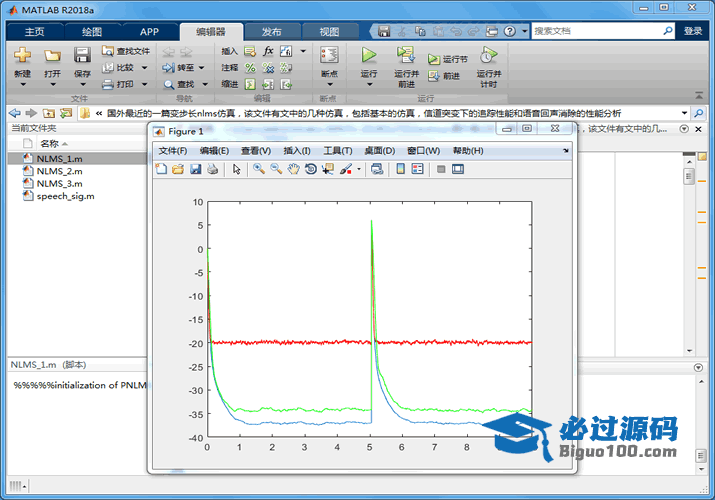Toggle the Insert Legend button
The image size is (715, 500).
pos(417,169)
